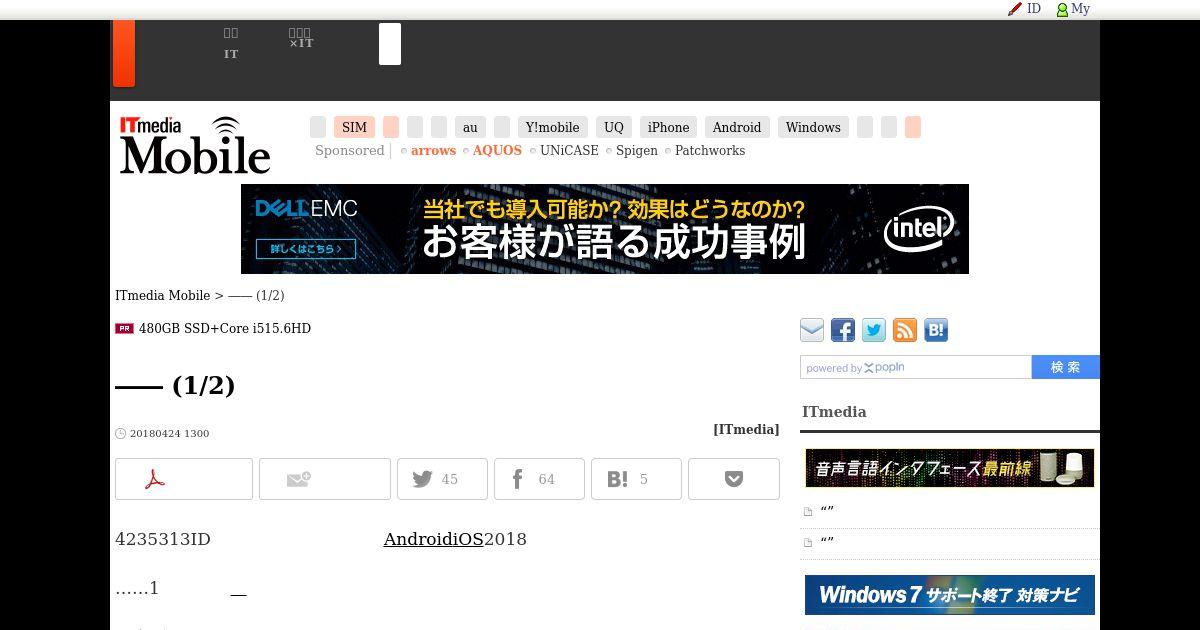Share the article via Facebook icon
The height and width of the screenshot is (630, 1200).
tap(843, 330)
